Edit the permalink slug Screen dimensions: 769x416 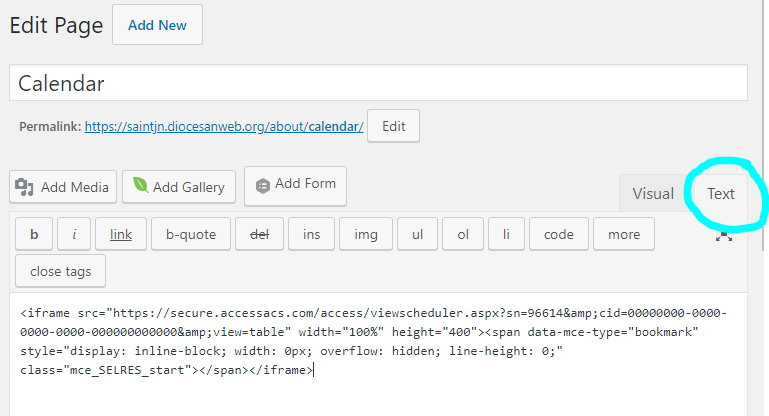point(393,127)
